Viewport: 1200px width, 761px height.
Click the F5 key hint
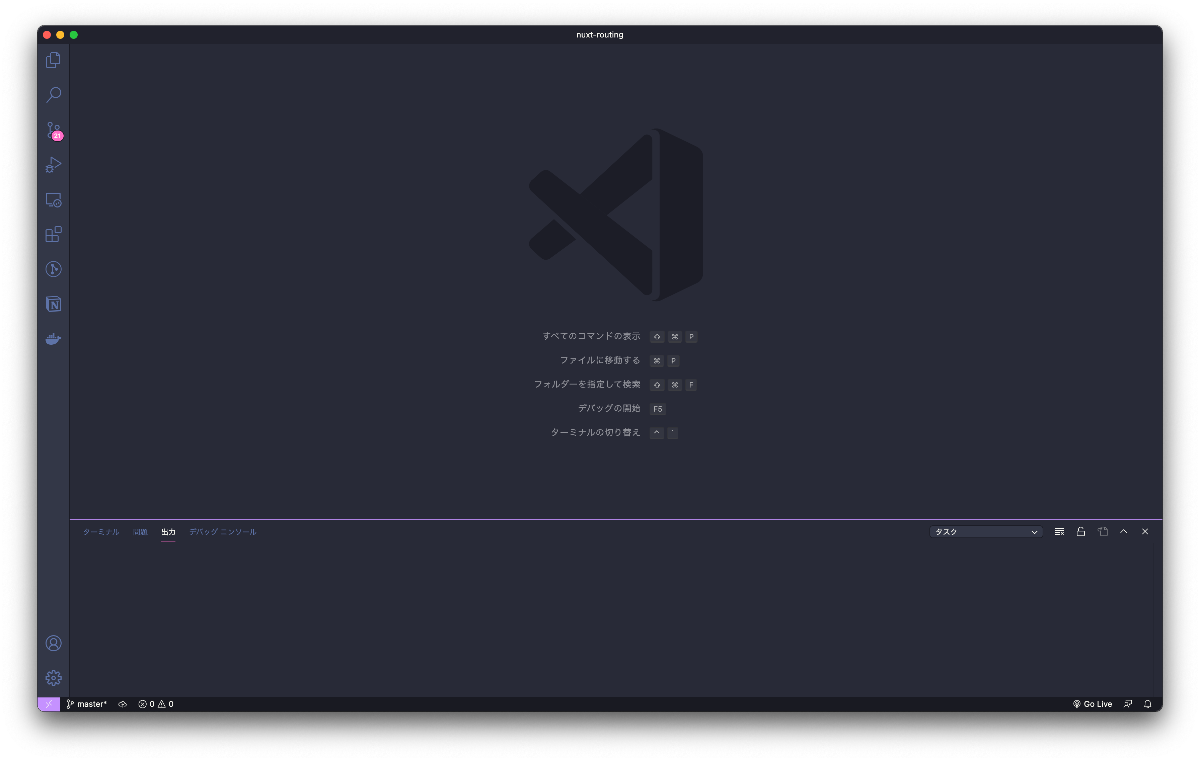[657, 409]
